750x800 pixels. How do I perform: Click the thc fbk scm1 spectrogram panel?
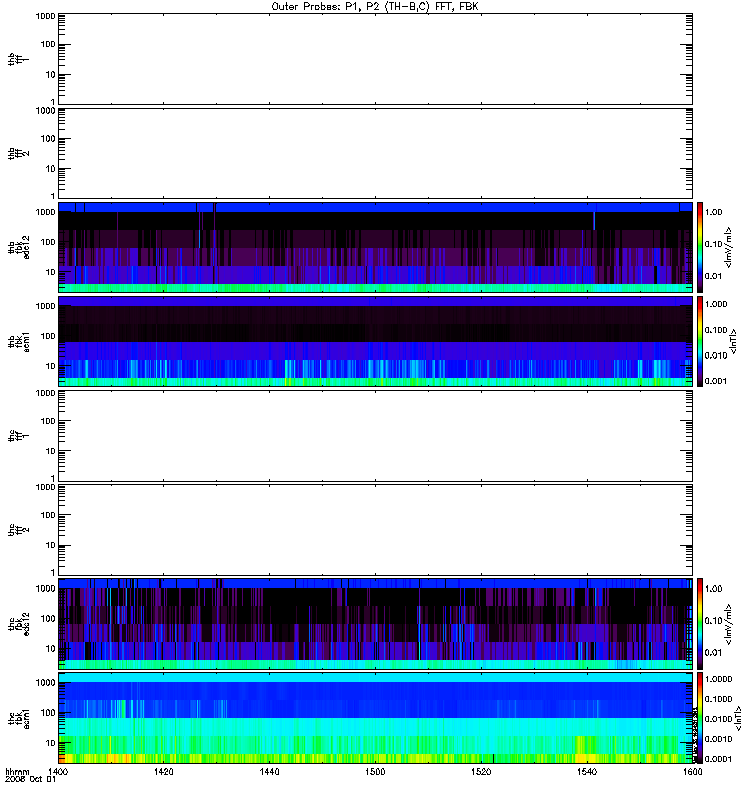click(375, 718)
